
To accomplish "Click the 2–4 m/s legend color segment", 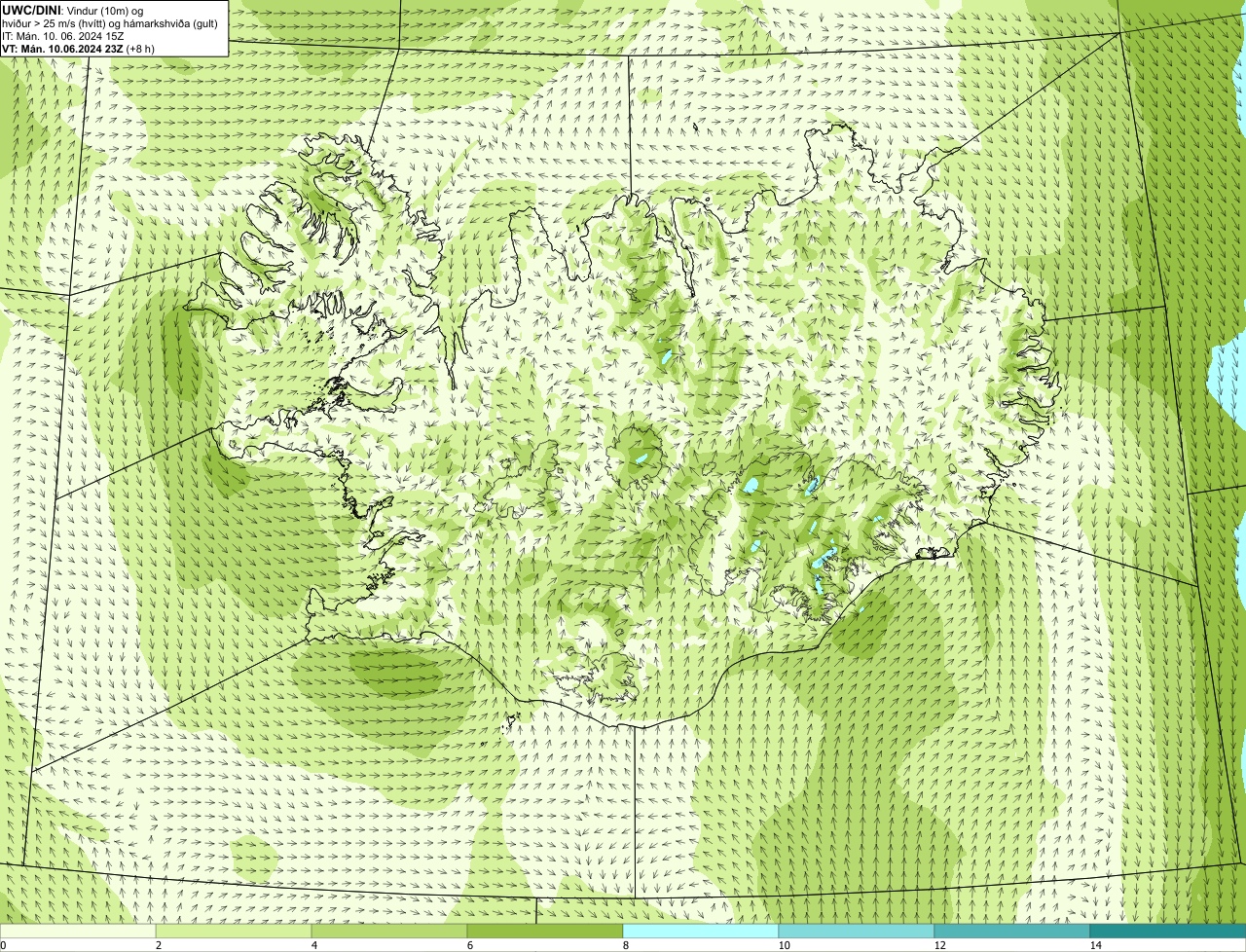I will tap(234, 931).
